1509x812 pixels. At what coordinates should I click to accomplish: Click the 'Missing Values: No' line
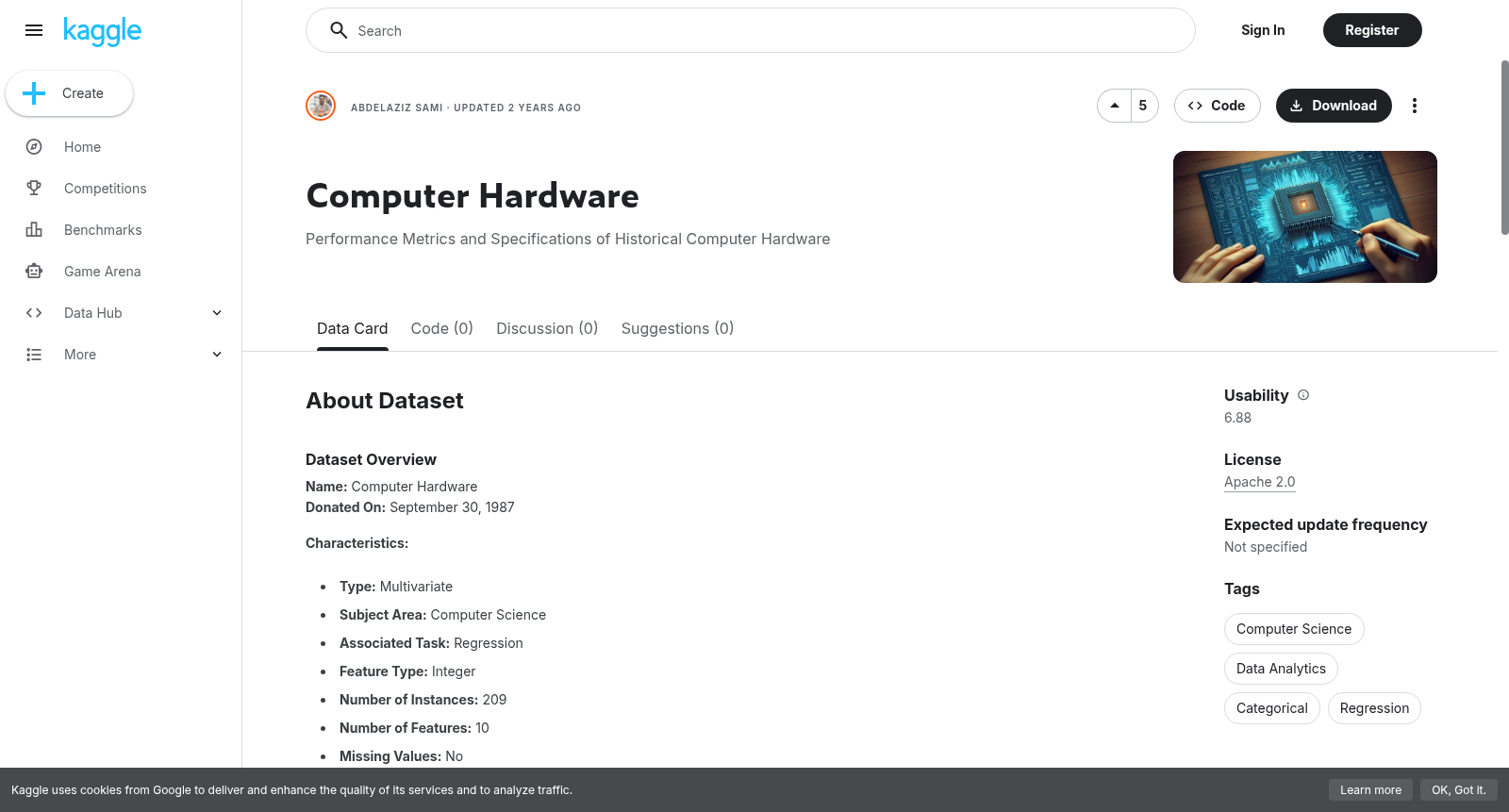pos(401,756)
